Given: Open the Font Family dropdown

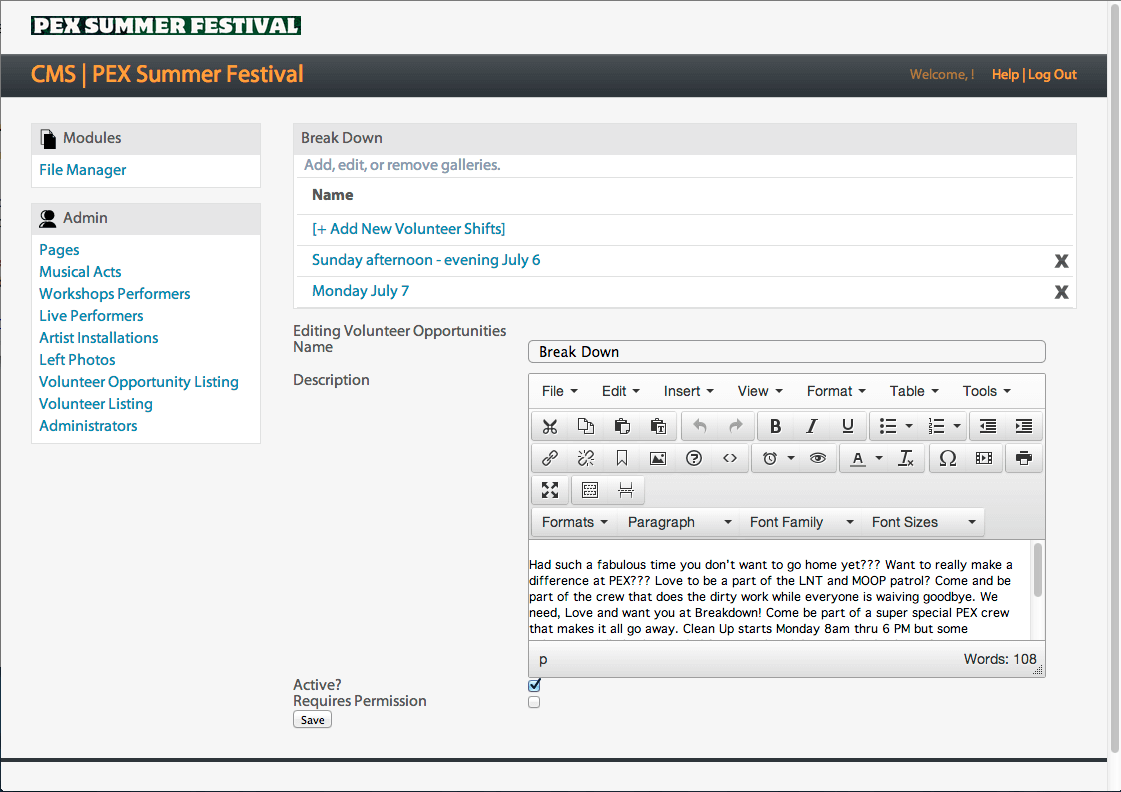Looking at the screenshot, I should click(801, 522).
